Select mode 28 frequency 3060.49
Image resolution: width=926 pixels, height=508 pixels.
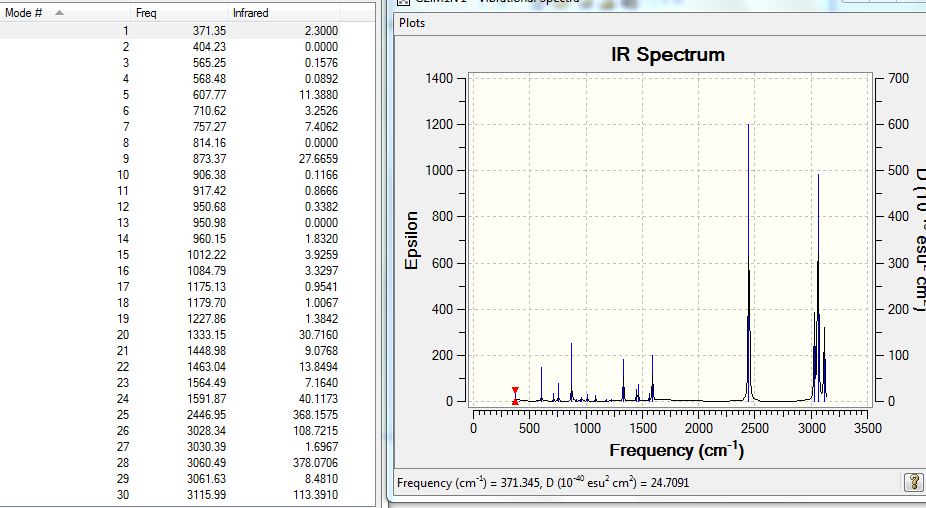207,463
